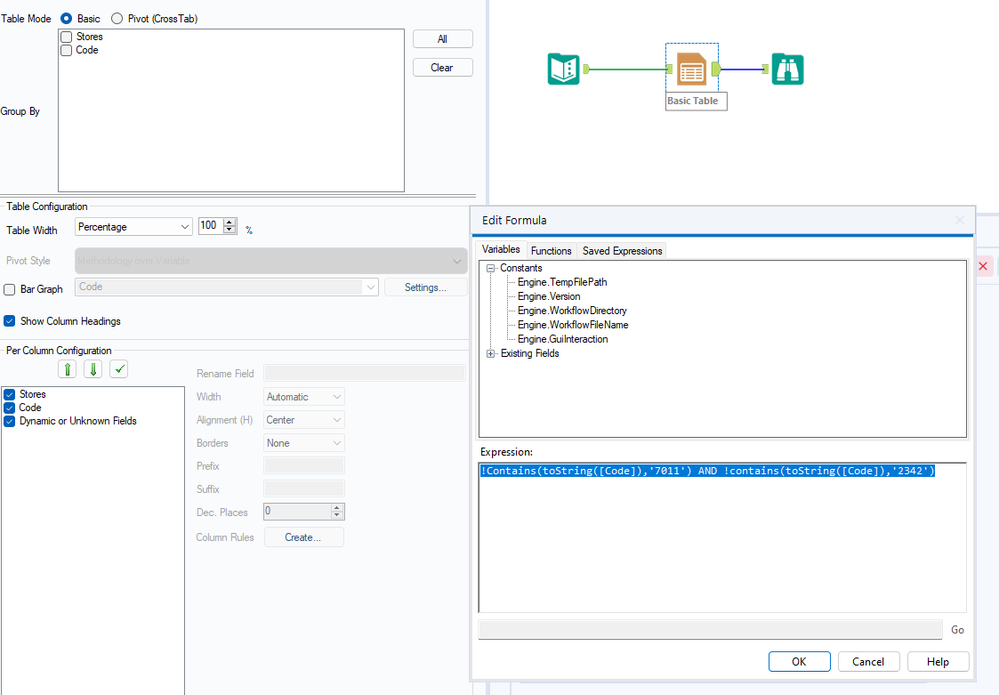Open Borders None dropdown

[304, 443]
